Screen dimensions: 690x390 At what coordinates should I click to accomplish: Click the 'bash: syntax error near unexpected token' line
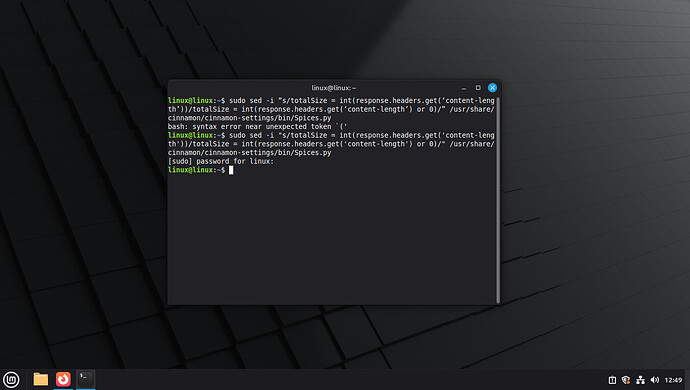tap(257, 126)
